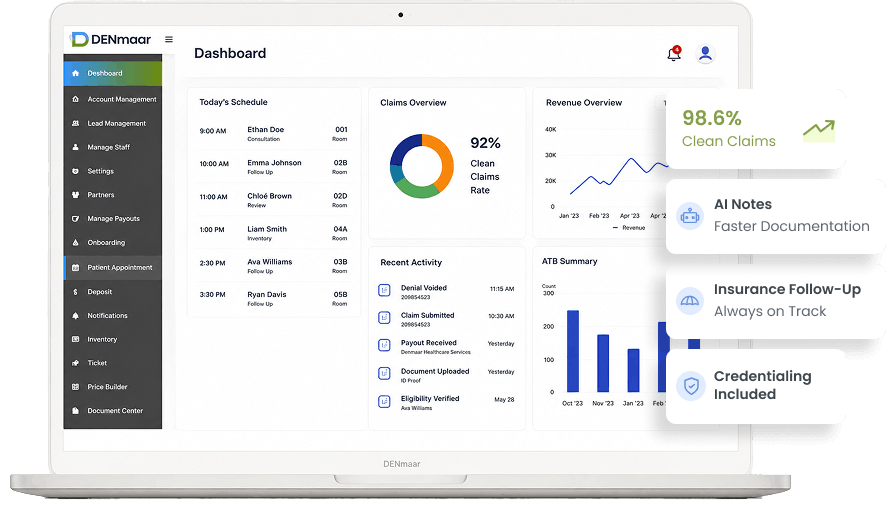The image size is (889, 520).
Task: Click the 98.6% Clean Claims card text
Action: point(729,129)
